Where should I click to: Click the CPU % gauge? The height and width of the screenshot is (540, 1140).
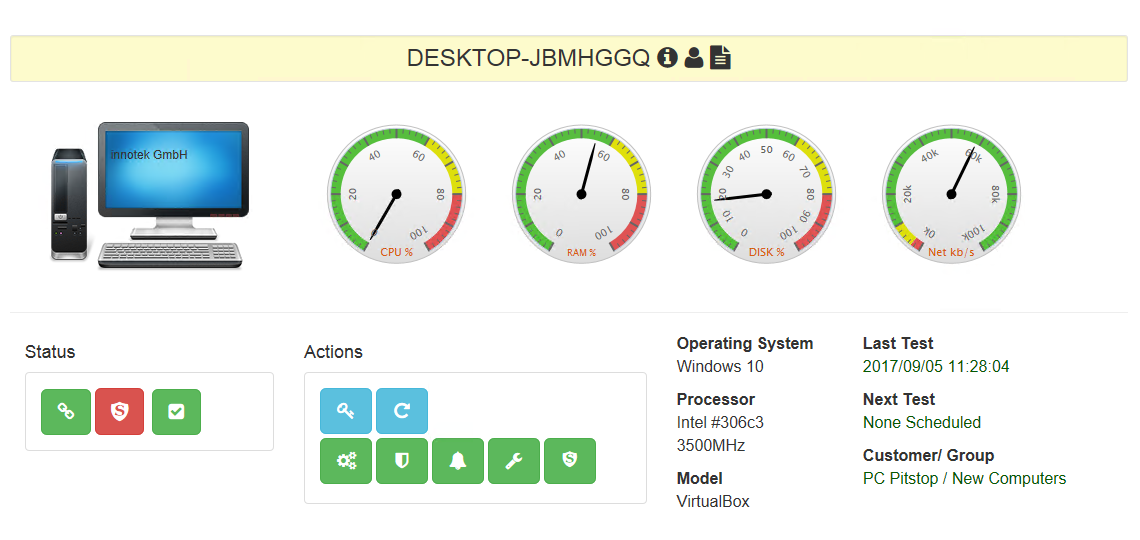click(396, 194)
